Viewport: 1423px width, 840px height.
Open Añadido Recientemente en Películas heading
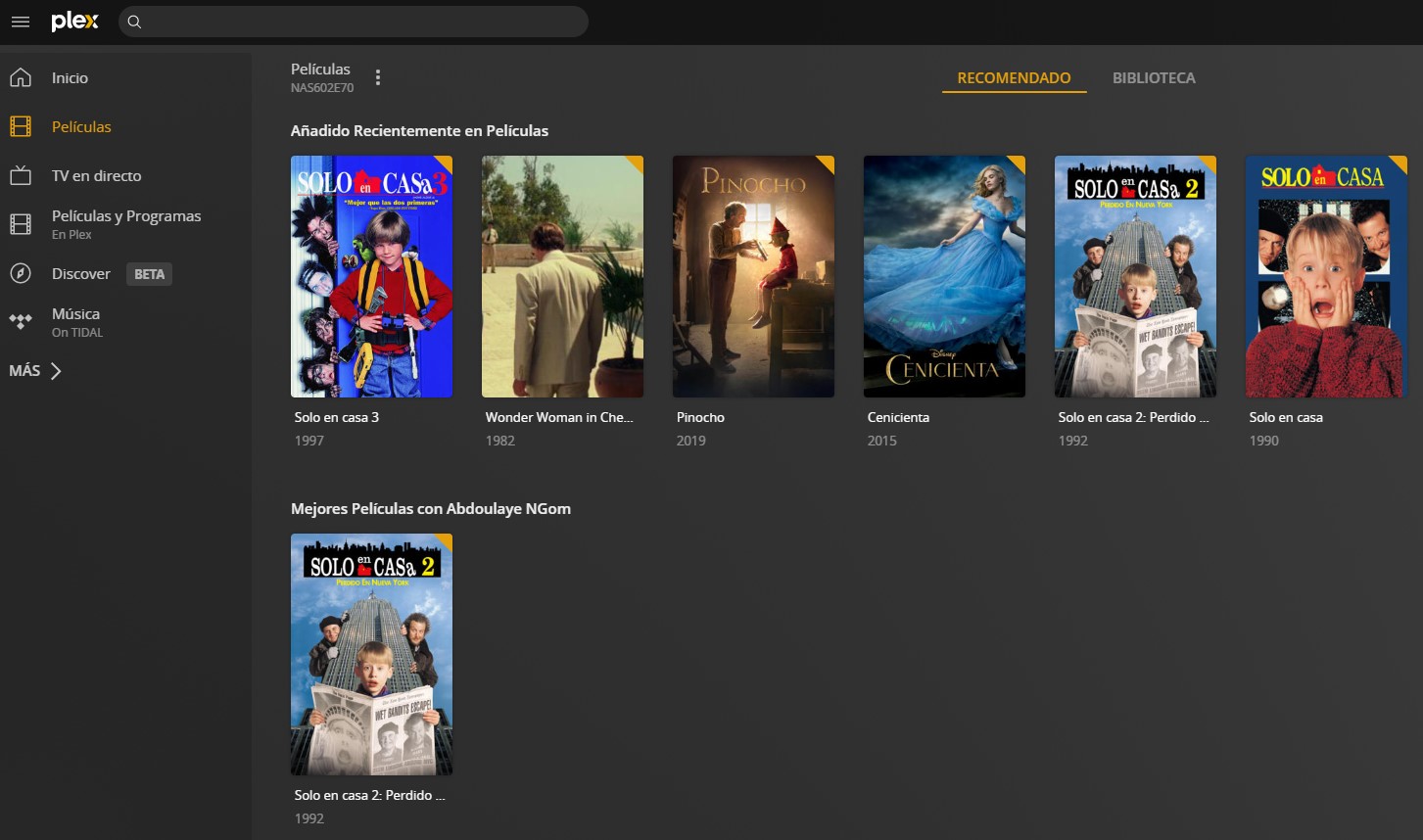coord(419,130)
